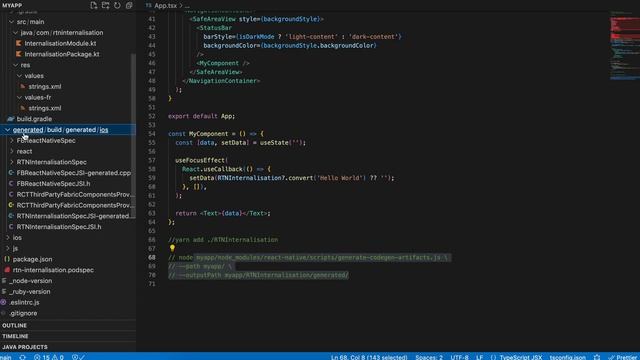Open strings.xml under values folder
640x360 pixels.
point(44,87)
